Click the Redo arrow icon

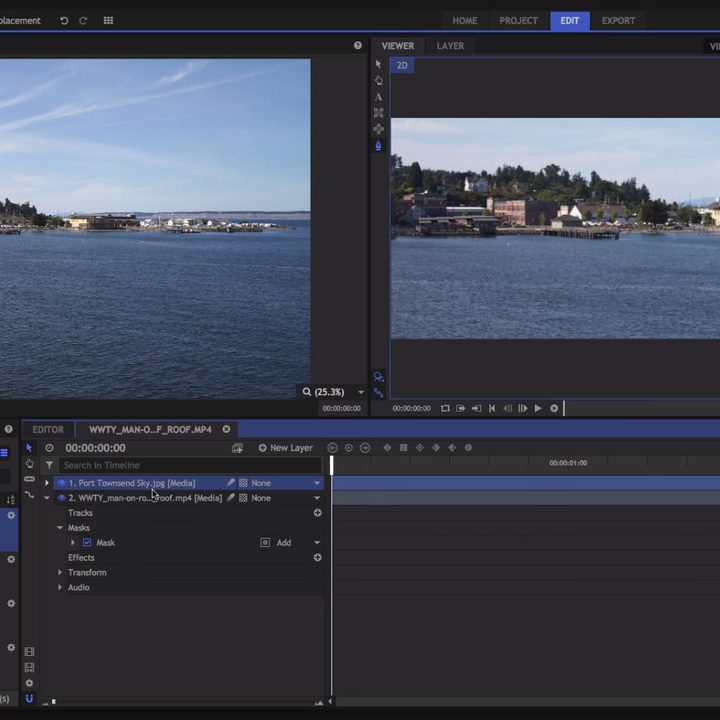point(83,20)
